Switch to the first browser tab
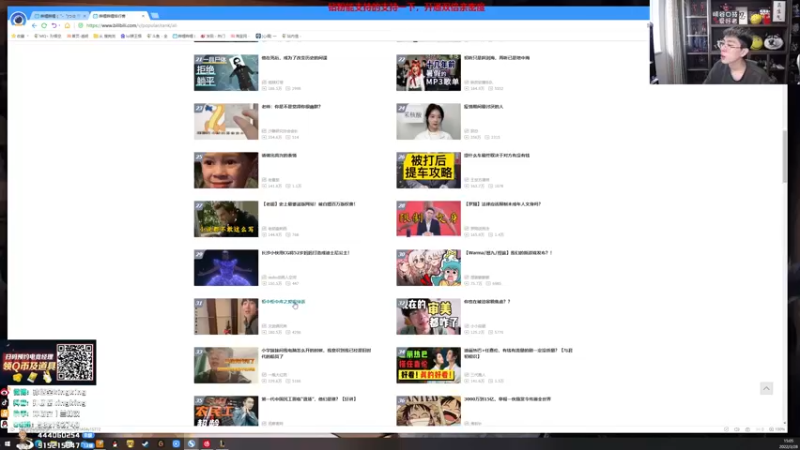 tap(59, 16)
